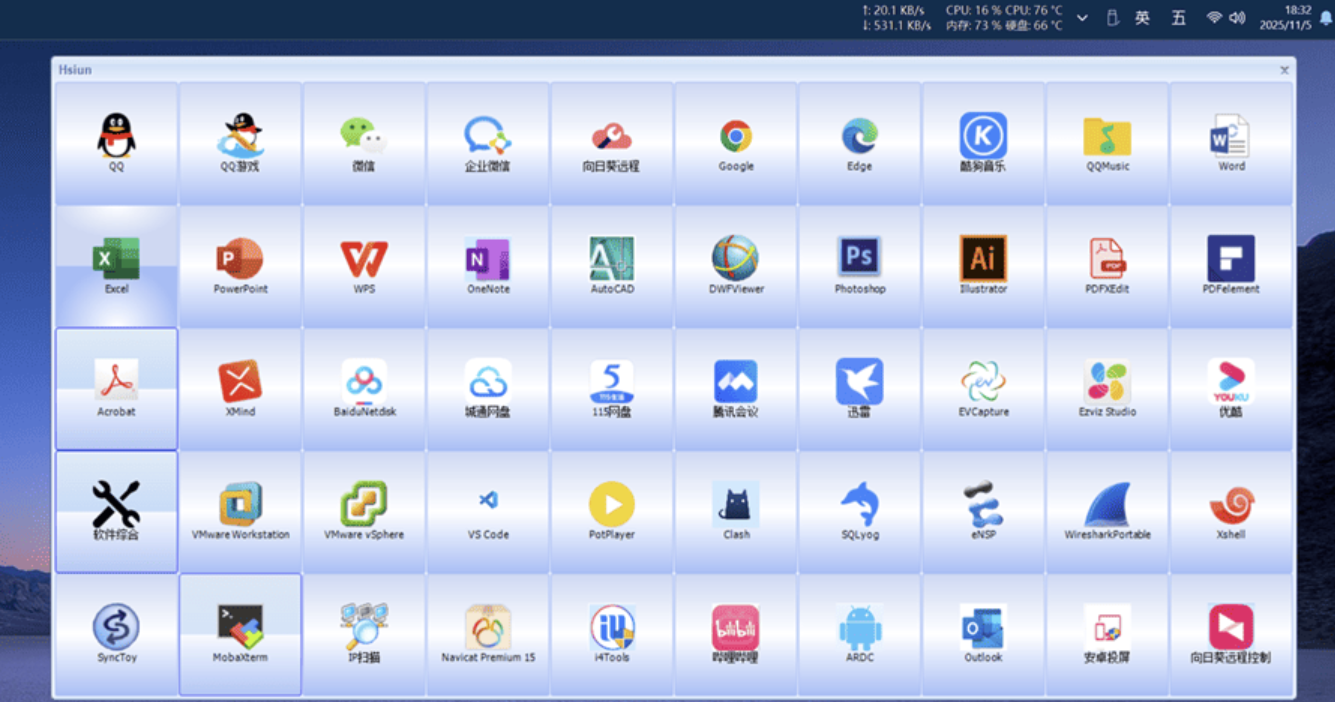1335x702 pixels.
Task: Expand hidden tray icons with the chevron
Action: (x=1081, y=17)
